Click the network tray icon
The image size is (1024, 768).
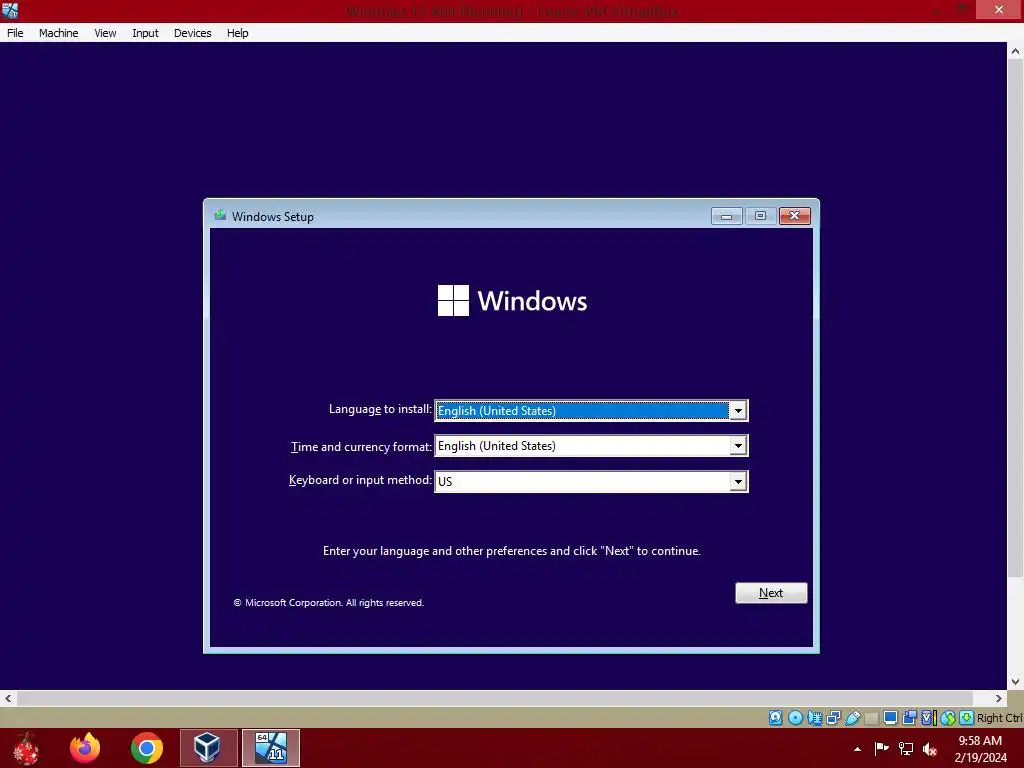906,748
